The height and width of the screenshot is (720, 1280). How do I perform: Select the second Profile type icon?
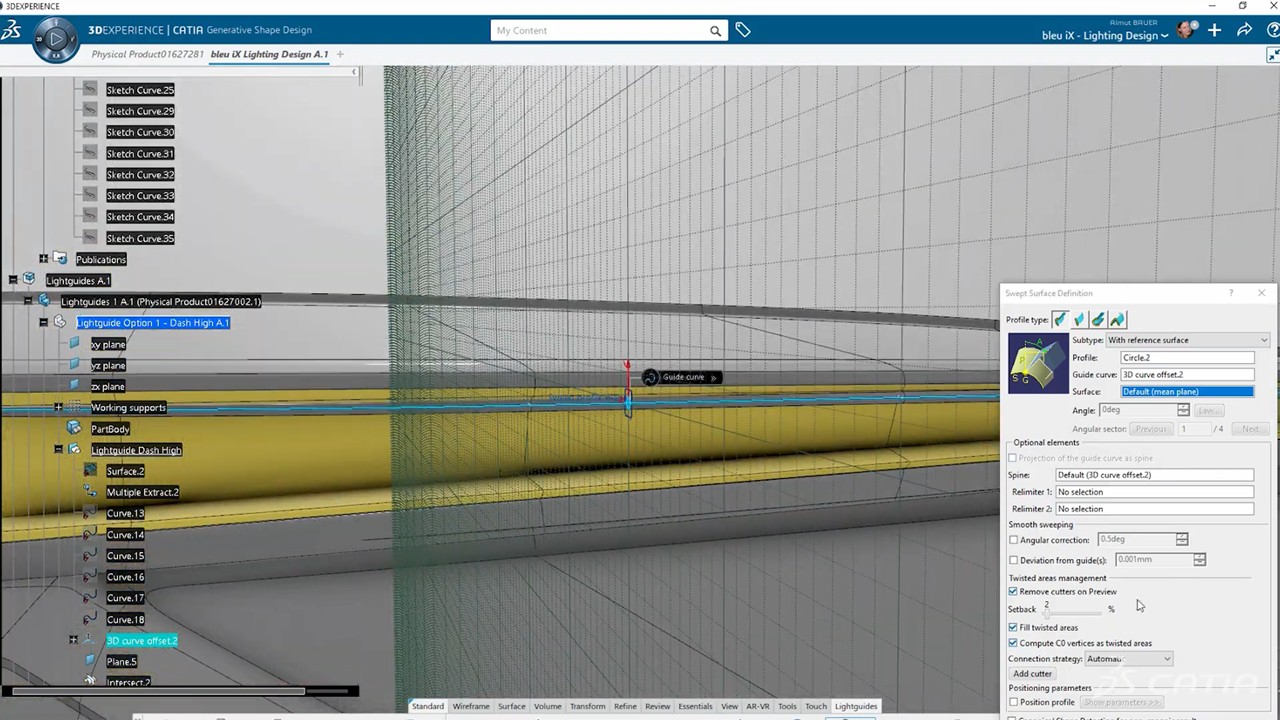[1079, 320]
